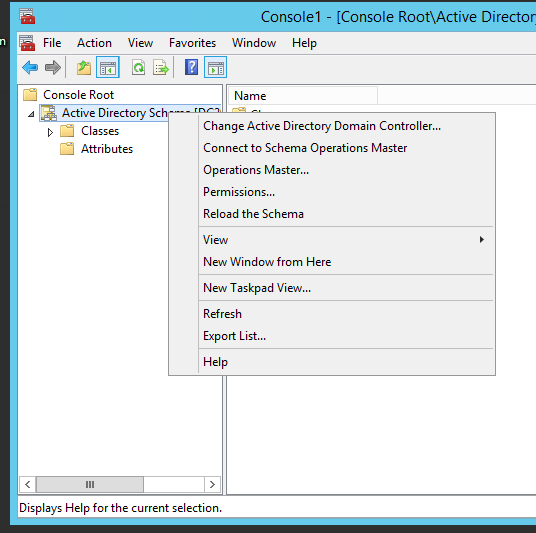Screen dimensions: 536x533
Task: Click the Export List toolbar icon
Action: (x=161, y=67)
